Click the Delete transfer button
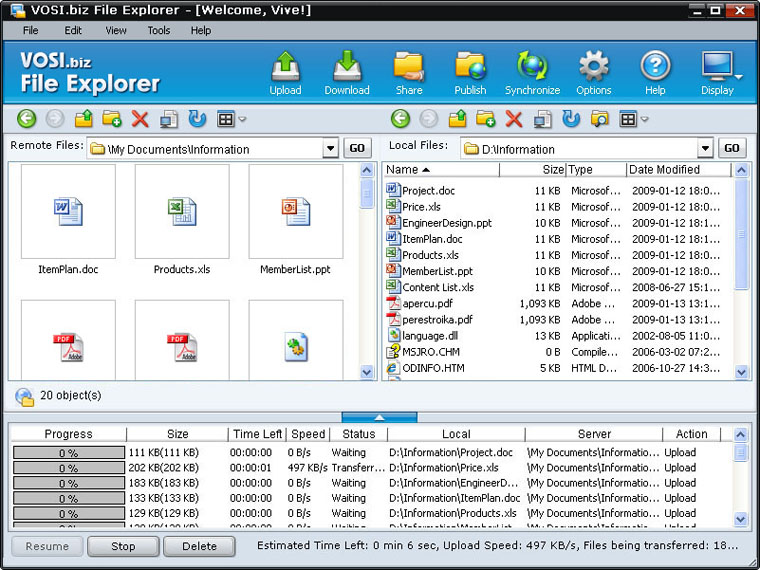The height and width of the screenshot is (570, 760). (x=199, y=546)
